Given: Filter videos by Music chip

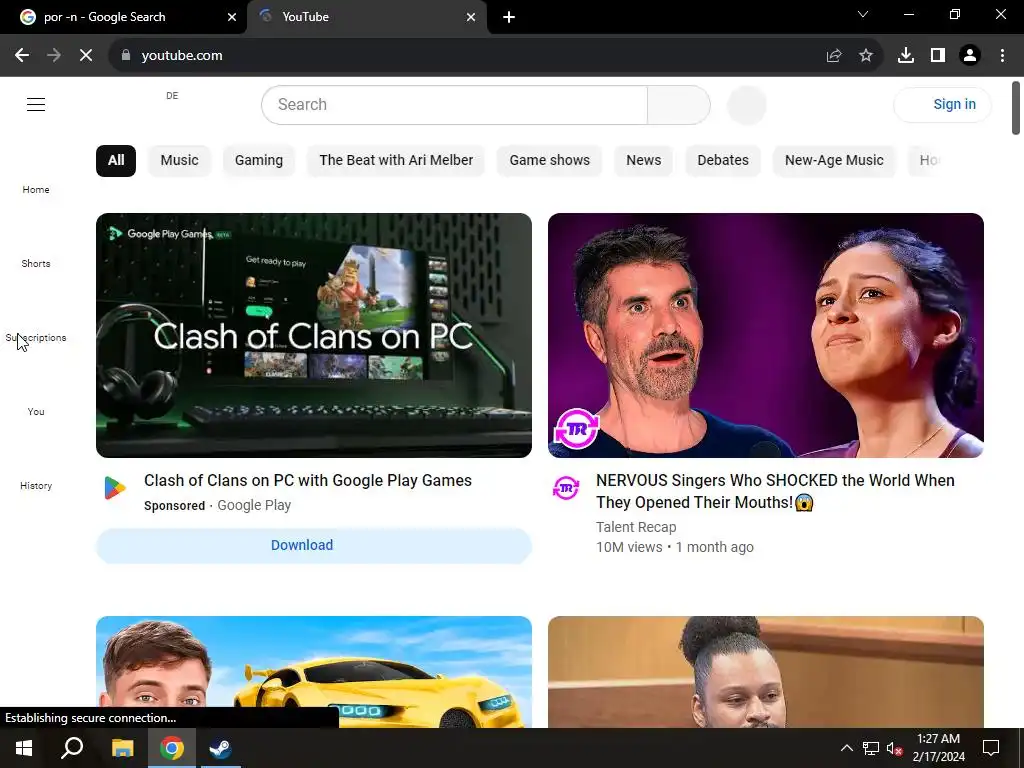Looking at the screenshot, I should point(180,161).
